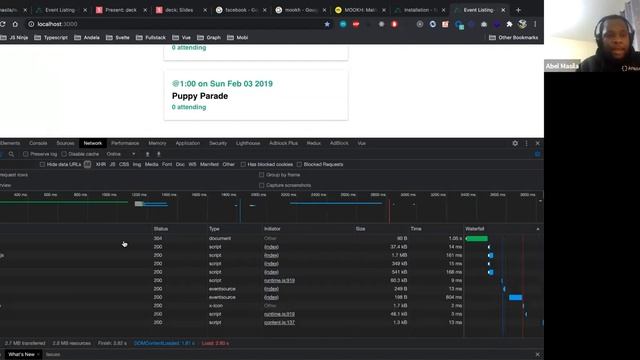Click the content.js:137 initiator link

(279, 322)
